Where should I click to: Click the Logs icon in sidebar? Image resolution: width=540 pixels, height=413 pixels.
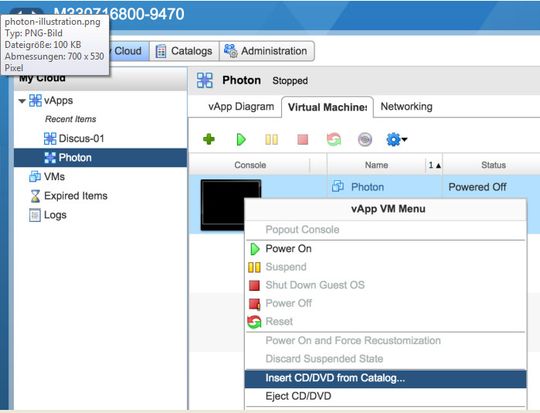35,215
